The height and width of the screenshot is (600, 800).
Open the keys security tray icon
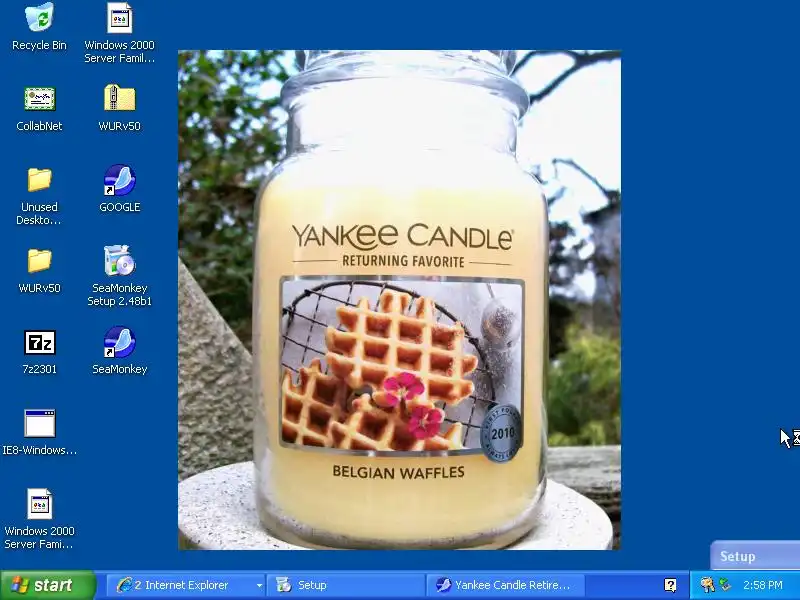[x=707, y=585]
